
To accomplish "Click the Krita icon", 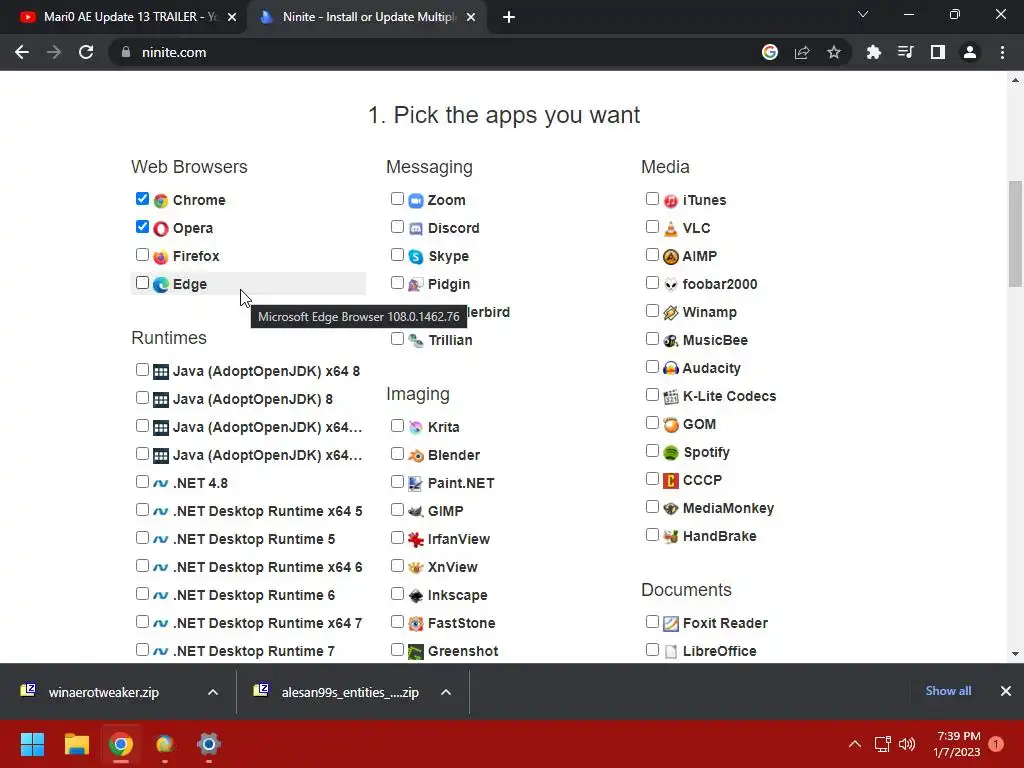I will click(416, 427).
